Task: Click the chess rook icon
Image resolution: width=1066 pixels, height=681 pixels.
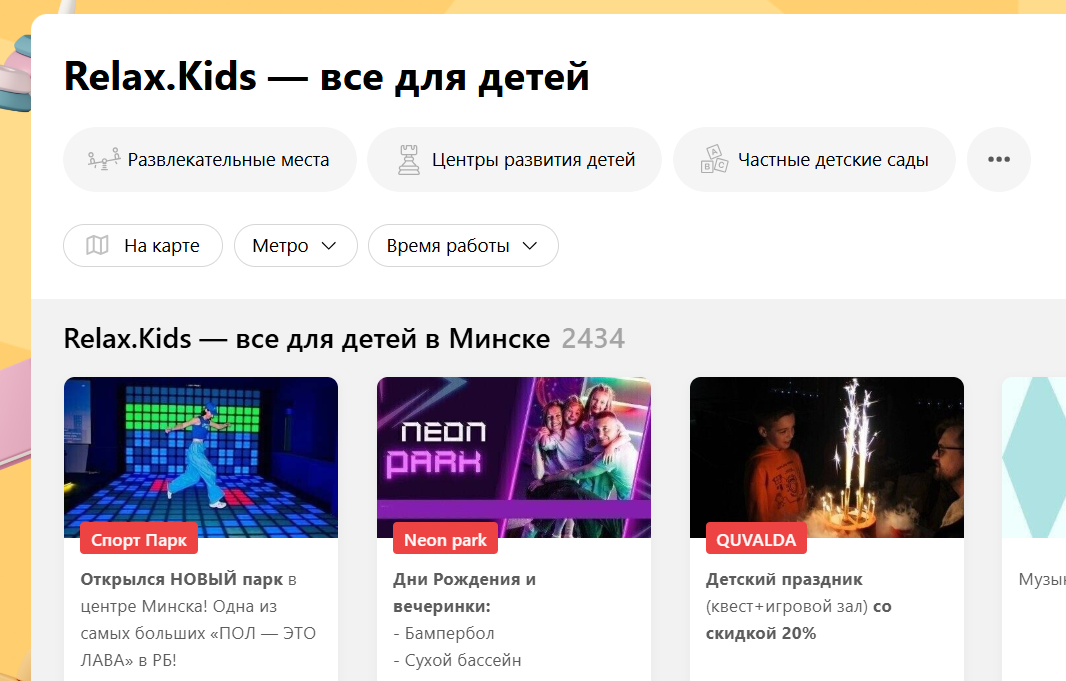Action: tap(409, 160)
